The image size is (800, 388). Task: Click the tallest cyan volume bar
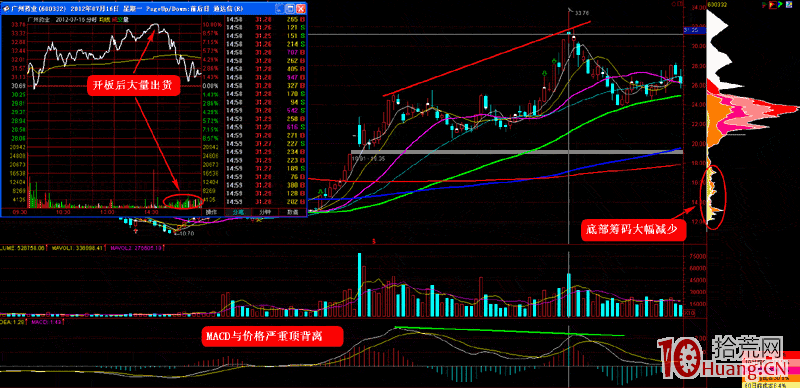pos(360,285)
